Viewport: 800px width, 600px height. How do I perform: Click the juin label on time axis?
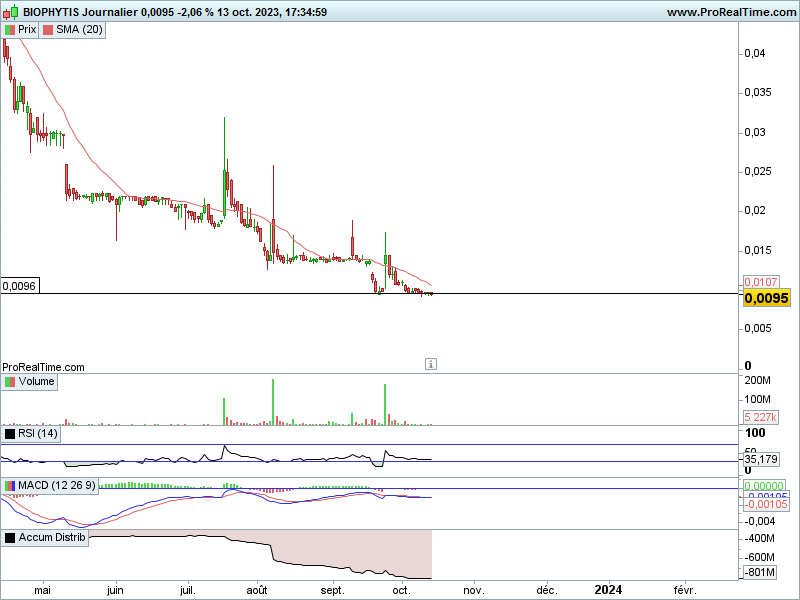tap(115, 590)
